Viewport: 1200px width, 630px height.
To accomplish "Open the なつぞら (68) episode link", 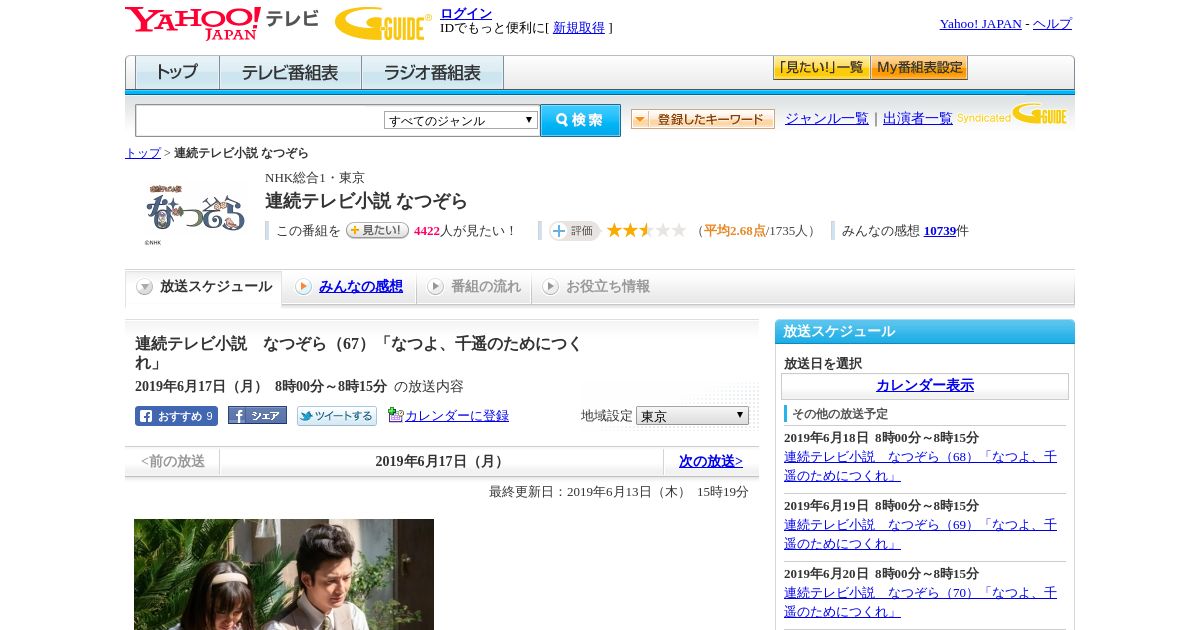I will coord(920,466).
